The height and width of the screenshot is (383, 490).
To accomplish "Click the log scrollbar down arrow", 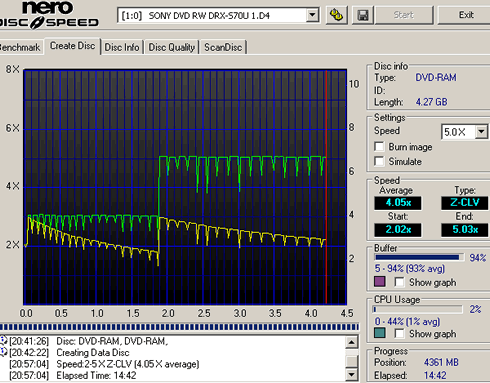I will click(352, 375).
